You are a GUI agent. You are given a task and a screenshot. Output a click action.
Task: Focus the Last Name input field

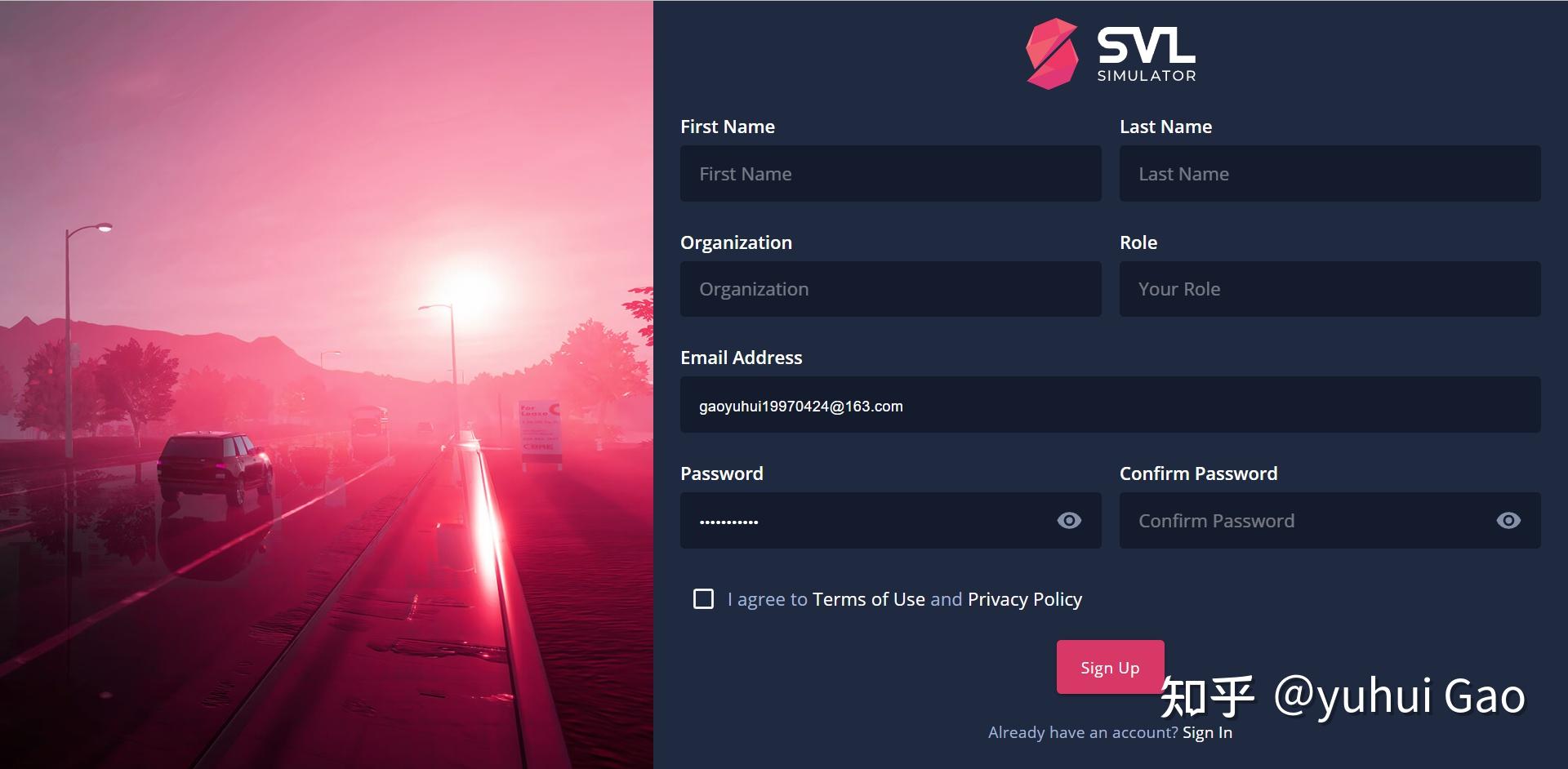click(1330, 174)
